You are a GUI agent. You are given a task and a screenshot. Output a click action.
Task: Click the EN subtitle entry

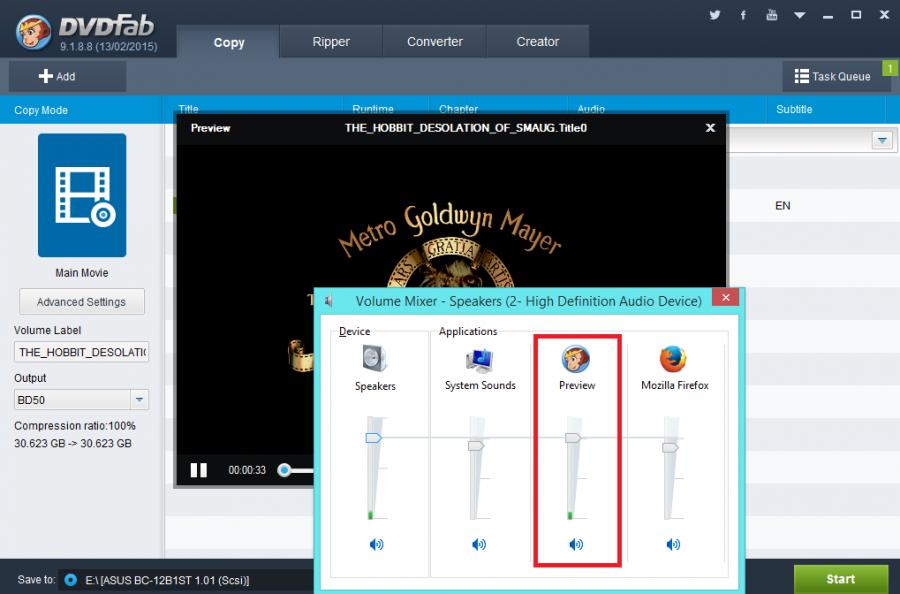pos(782,205)
